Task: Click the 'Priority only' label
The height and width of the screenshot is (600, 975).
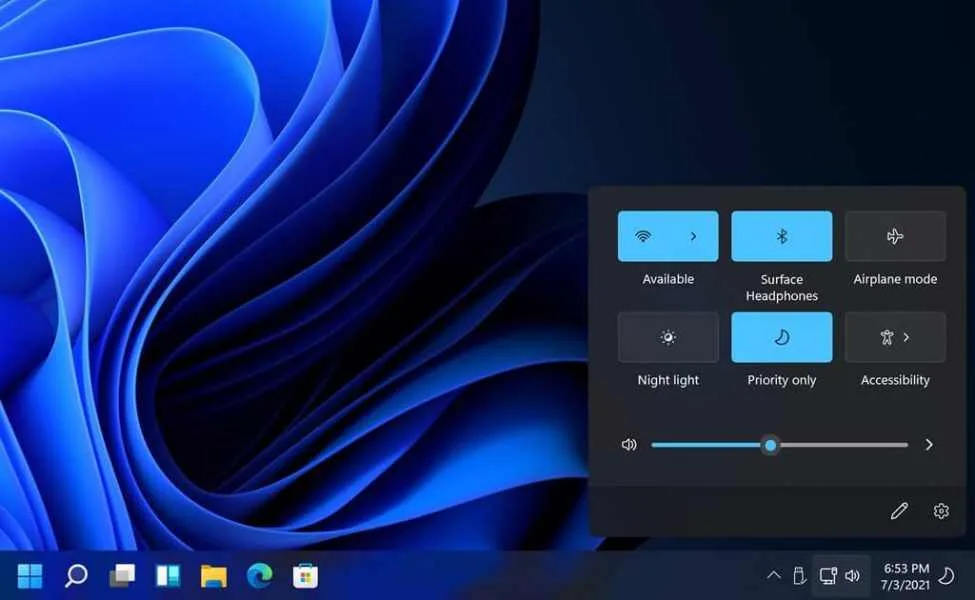Action: click(x=782, y=380)
